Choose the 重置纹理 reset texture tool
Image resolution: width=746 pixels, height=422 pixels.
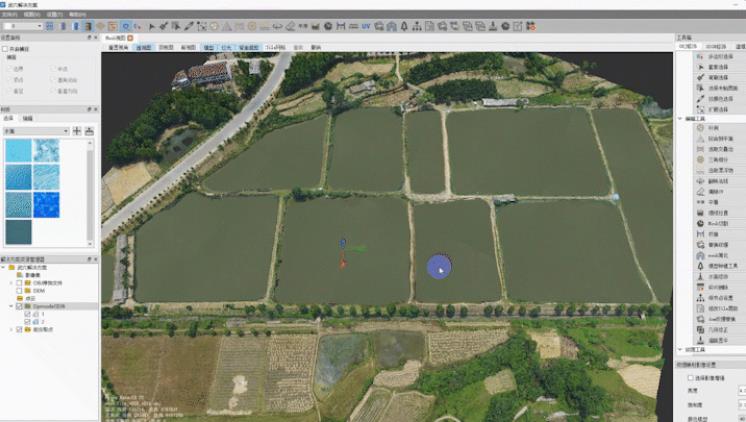[x=713, y=245]
